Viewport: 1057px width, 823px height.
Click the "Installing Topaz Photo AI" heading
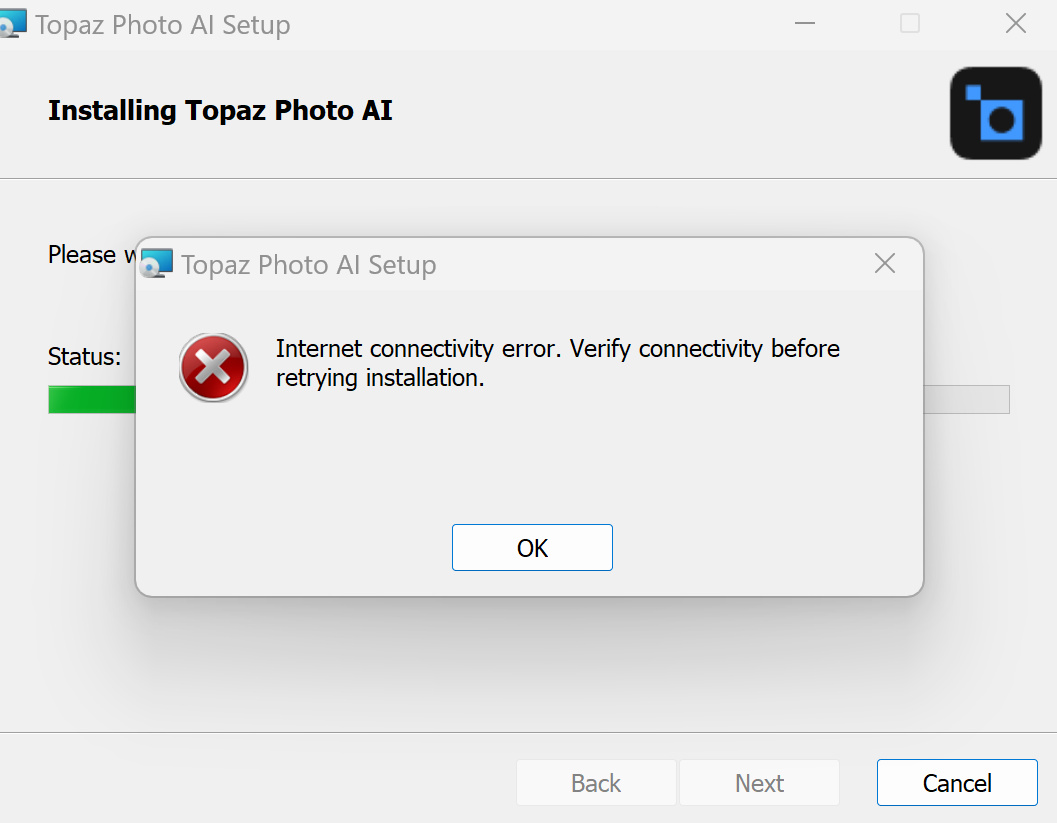220,110
